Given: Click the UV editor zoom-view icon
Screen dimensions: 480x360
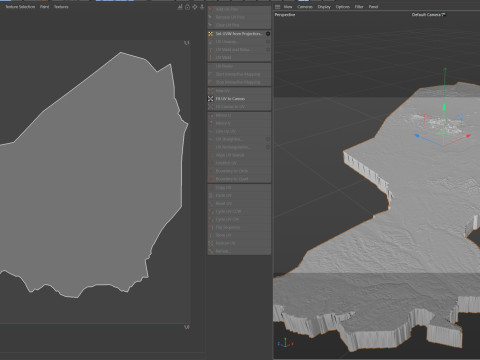Looking at the screenshot, I should click(x=202, y=7).
